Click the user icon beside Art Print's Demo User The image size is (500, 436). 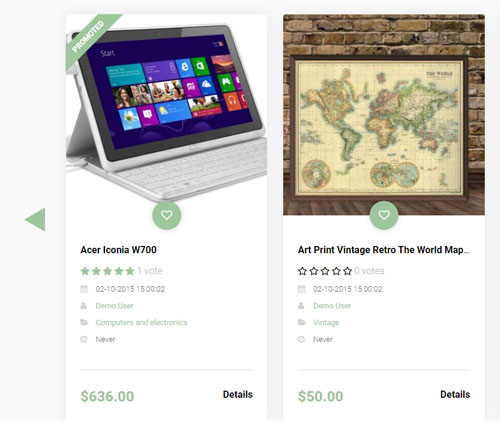[301, 305]
